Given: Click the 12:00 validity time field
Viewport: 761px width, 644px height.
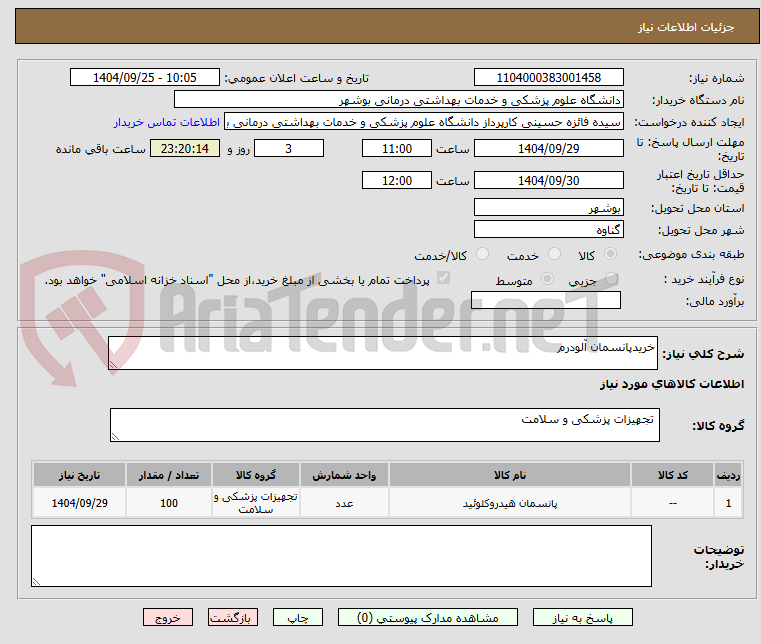Looking at the screenshot, I should (397, 181).
